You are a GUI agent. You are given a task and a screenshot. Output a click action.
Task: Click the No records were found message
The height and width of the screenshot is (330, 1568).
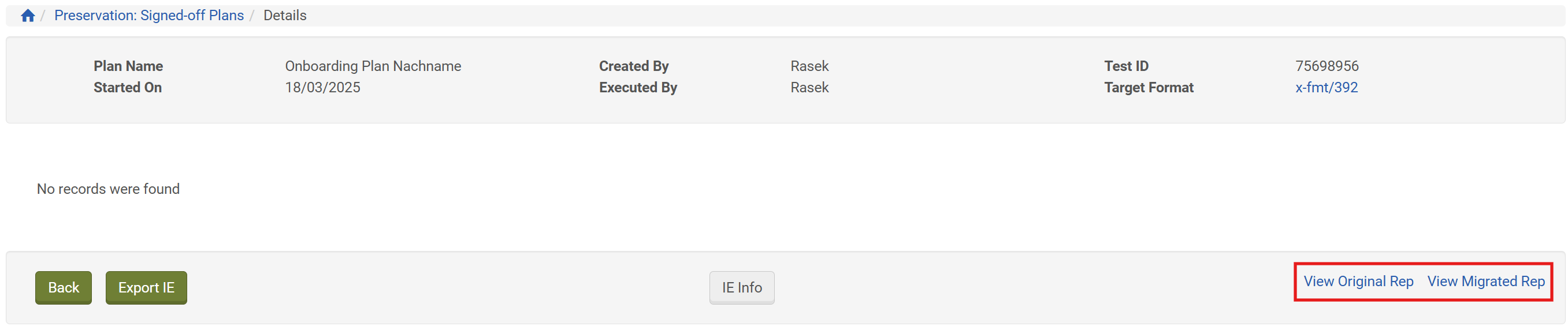[x=107, y=189]
